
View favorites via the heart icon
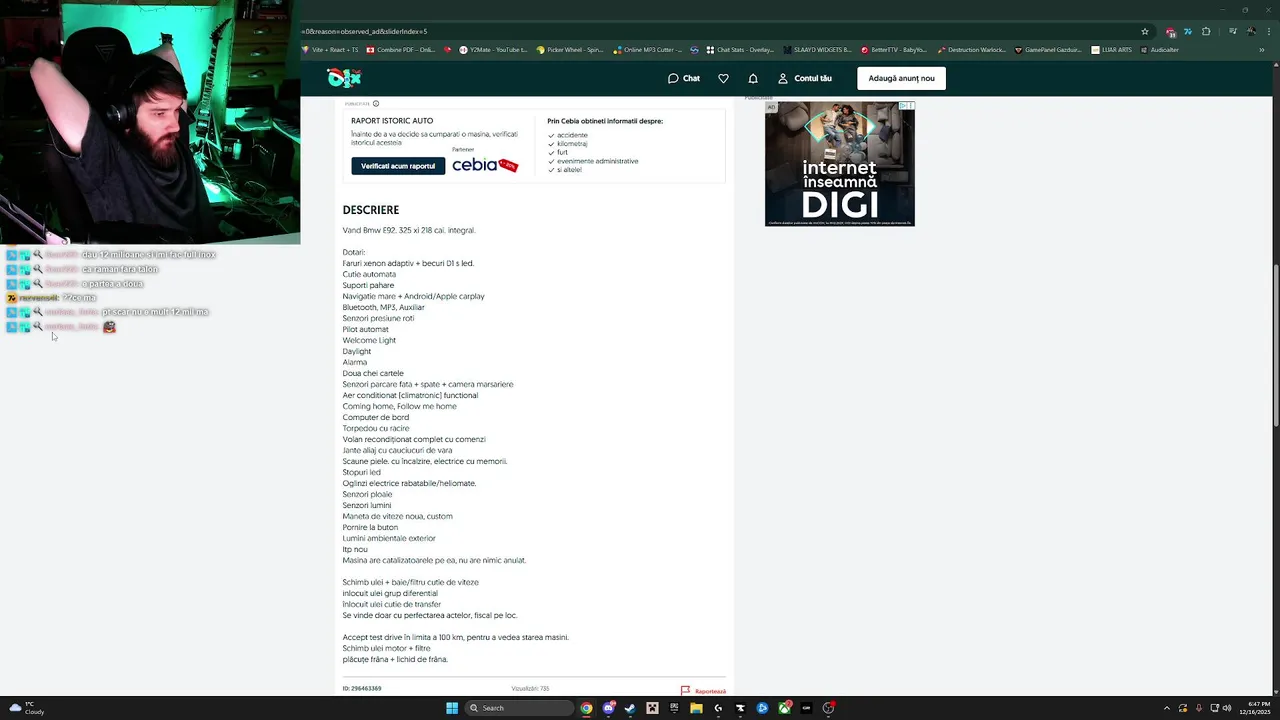723,78
